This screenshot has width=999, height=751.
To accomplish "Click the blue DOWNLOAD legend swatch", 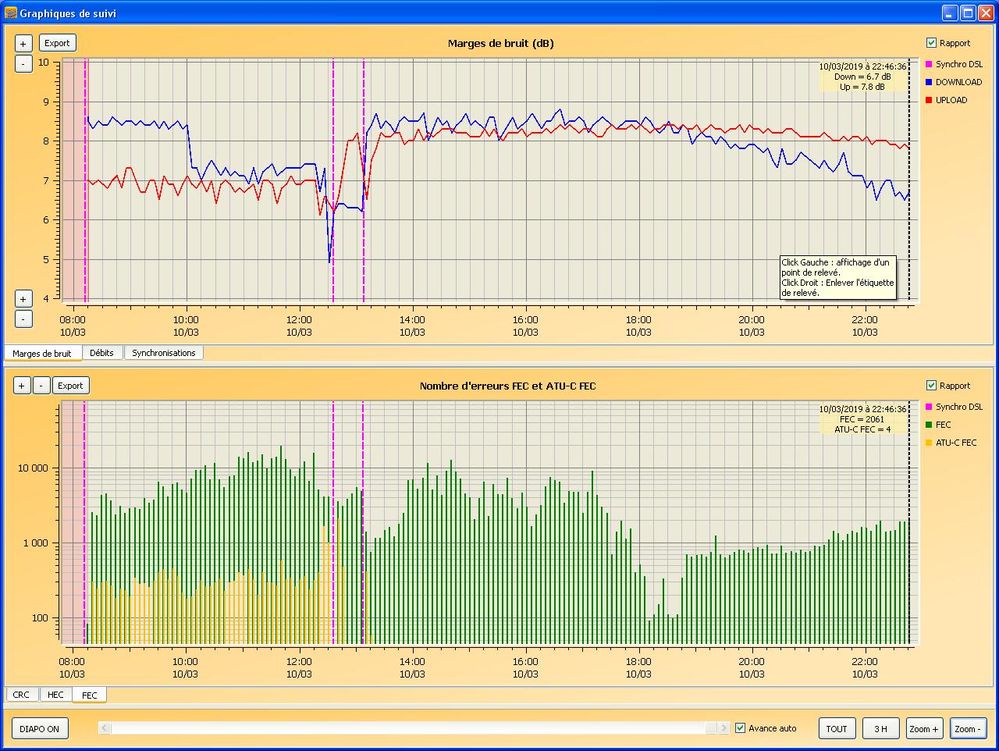I will pos(928,82).
